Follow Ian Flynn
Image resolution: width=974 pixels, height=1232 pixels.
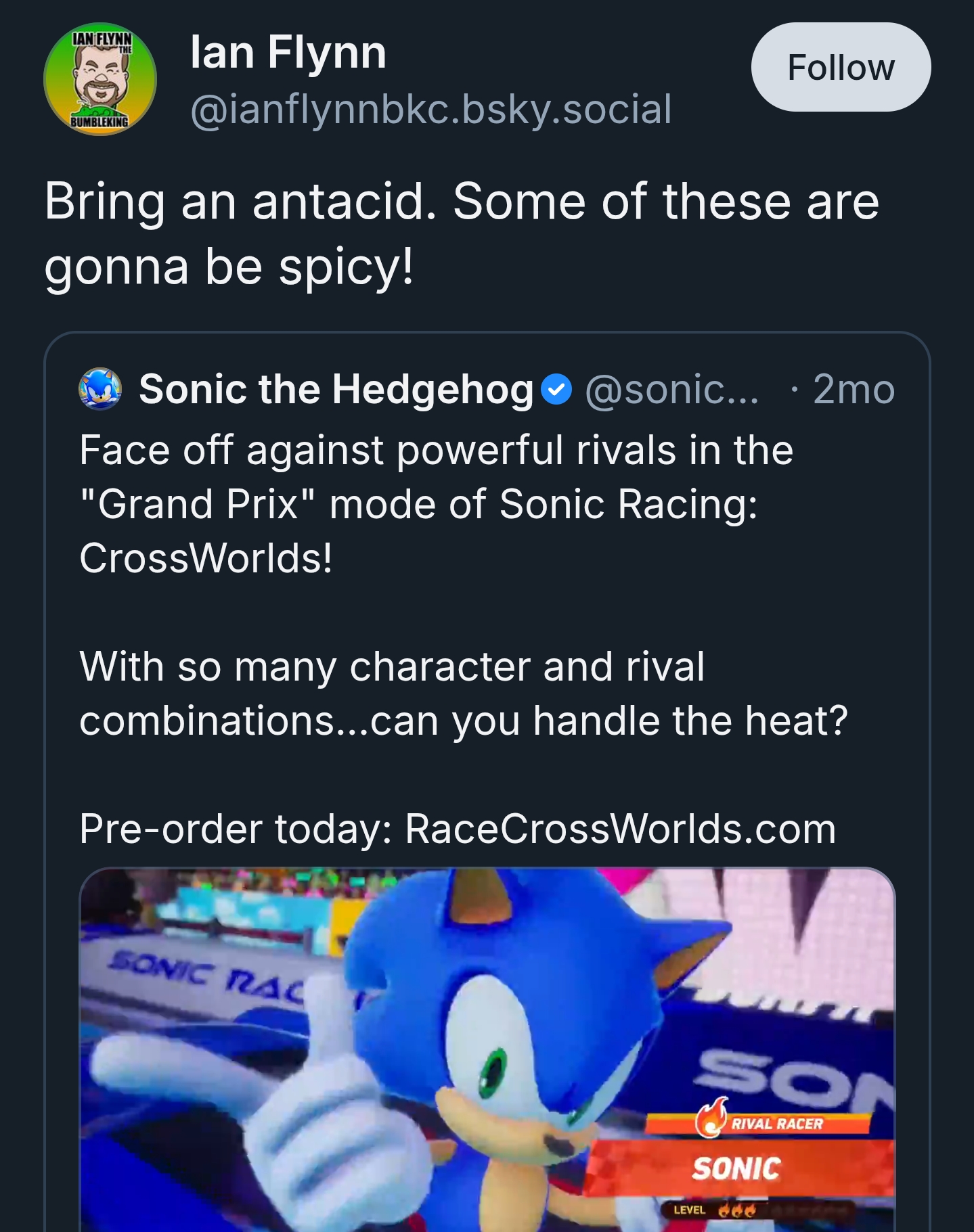point(840,68)
